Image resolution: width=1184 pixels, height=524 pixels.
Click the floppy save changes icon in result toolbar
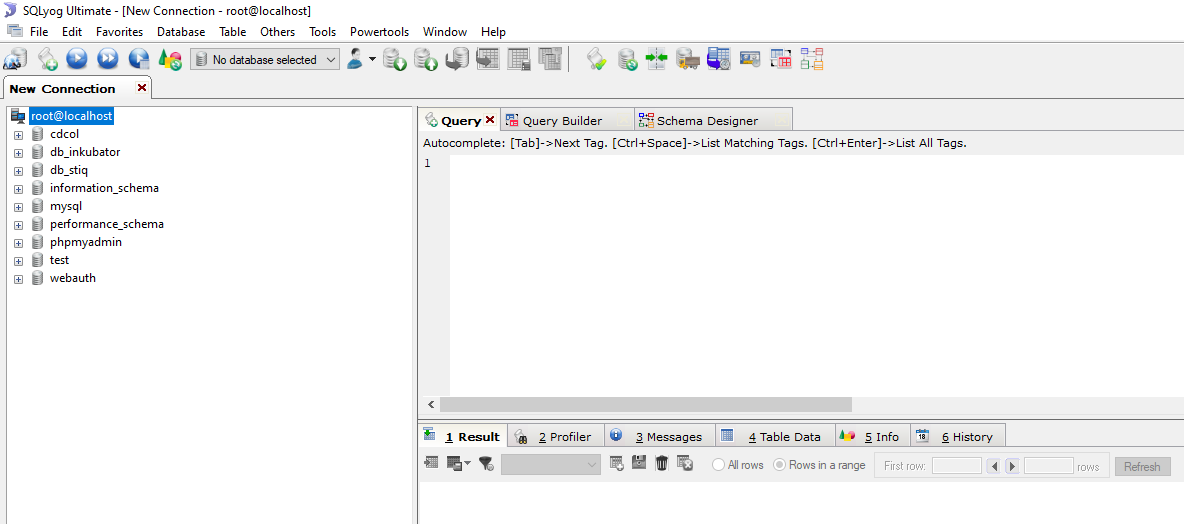tap(639, 463)
